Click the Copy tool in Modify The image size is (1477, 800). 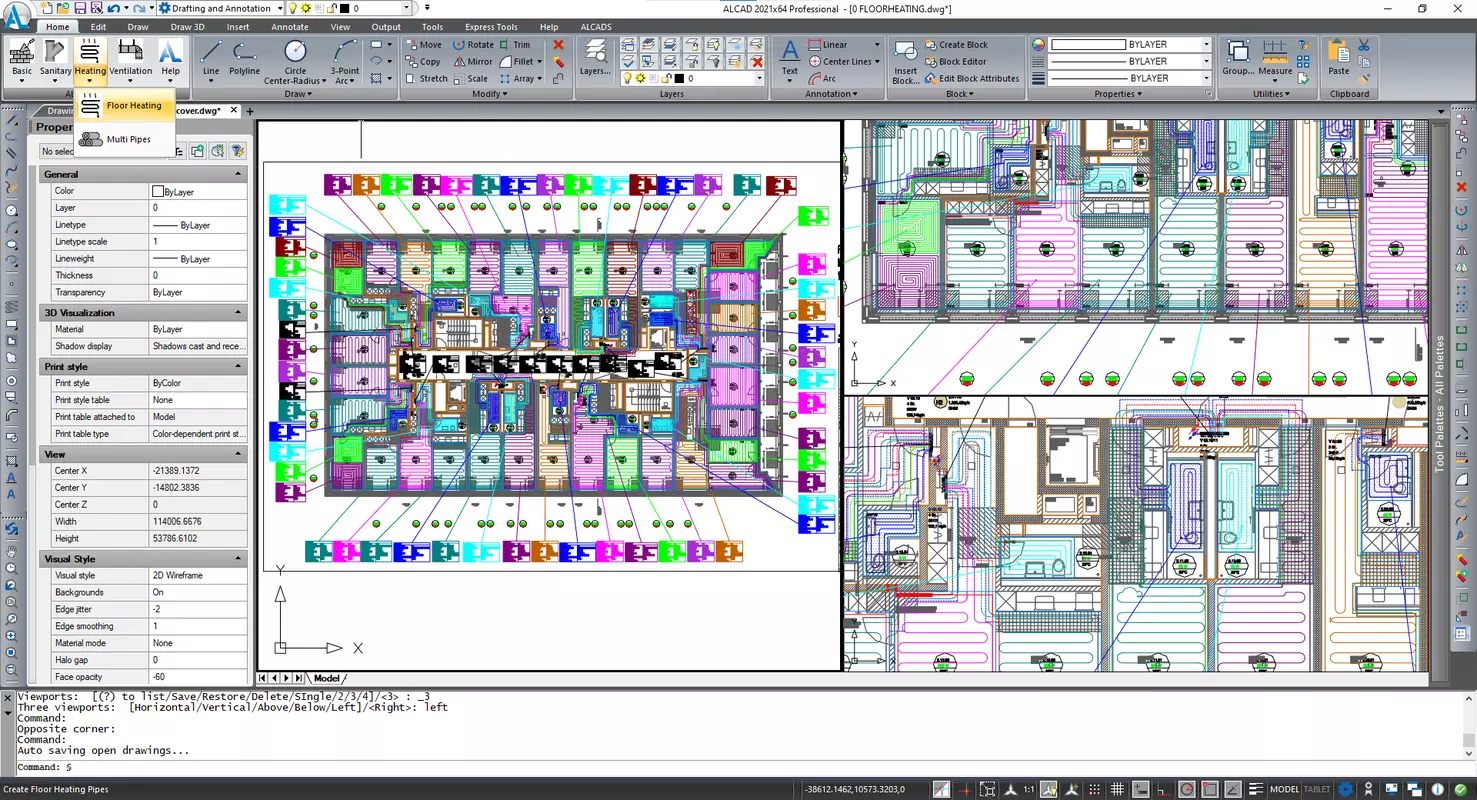423,61
